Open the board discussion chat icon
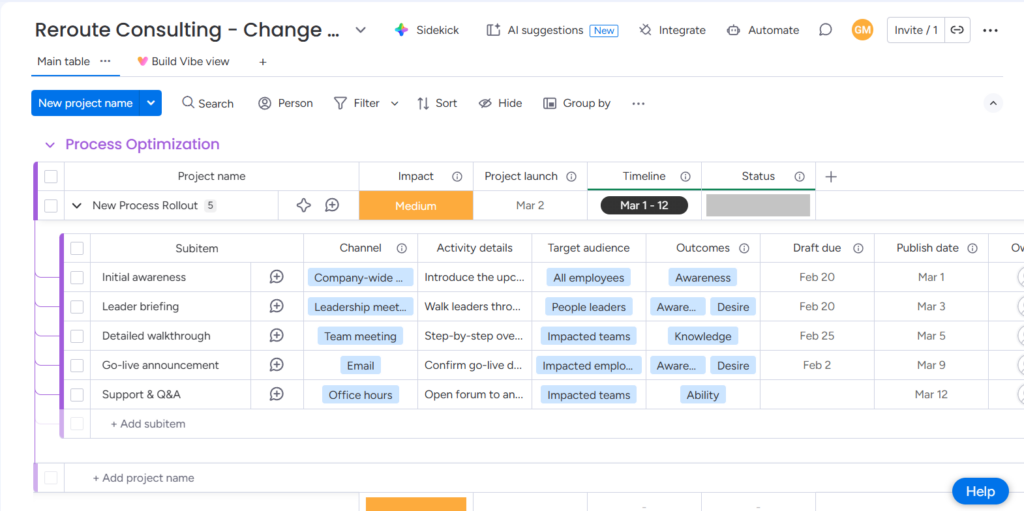 point(825,30)
